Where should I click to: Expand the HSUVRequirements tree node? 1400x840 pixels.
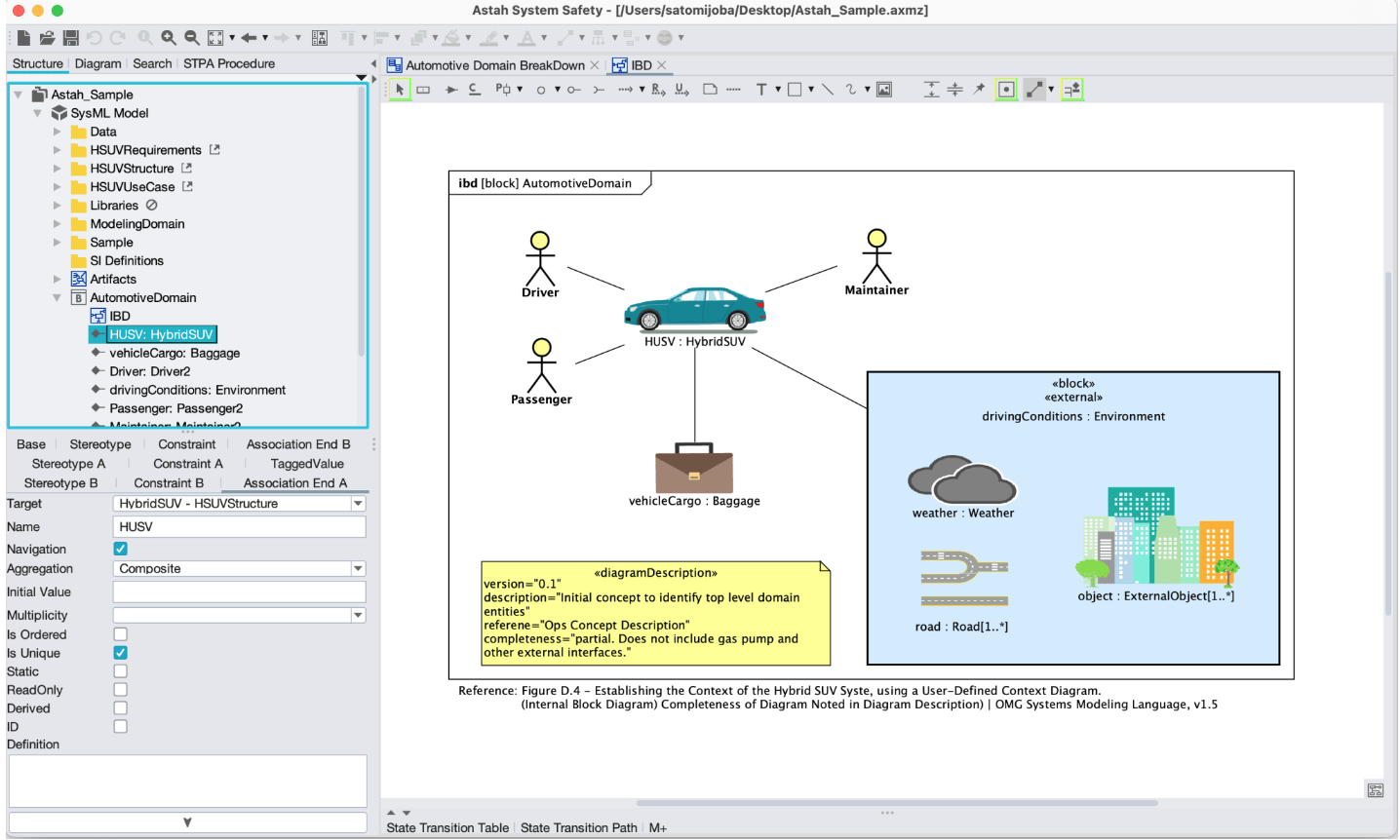58,149
